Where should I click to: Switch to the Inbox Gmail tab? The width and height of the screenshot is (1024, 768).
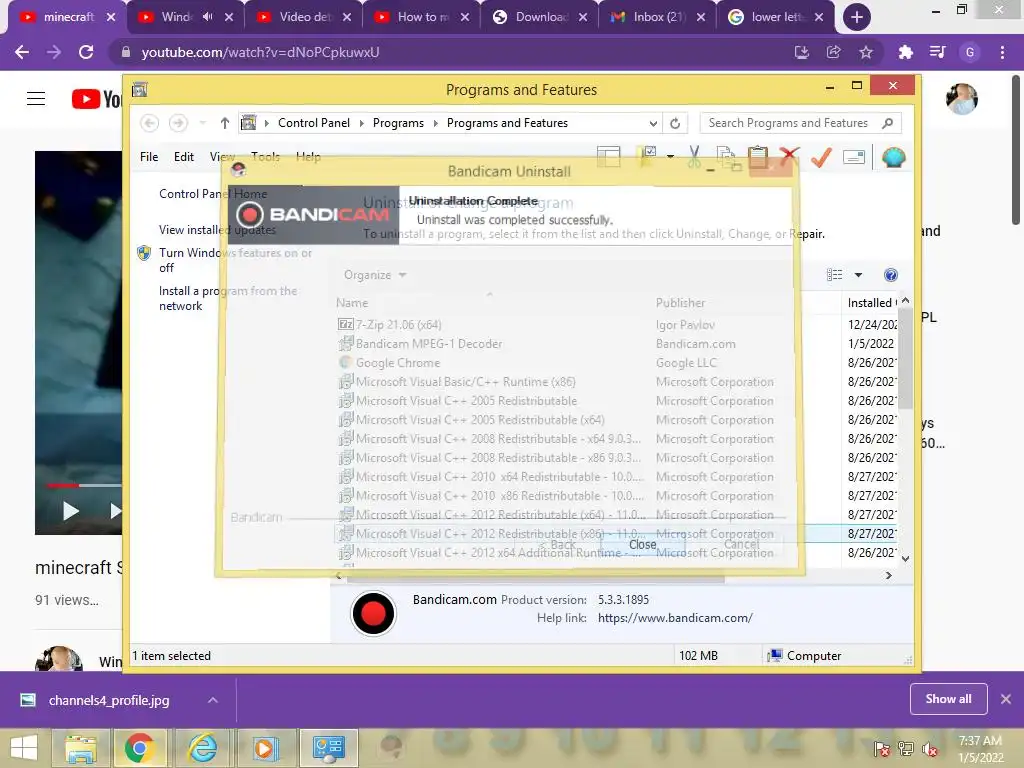pyautogui.click(x=658, y=17)
